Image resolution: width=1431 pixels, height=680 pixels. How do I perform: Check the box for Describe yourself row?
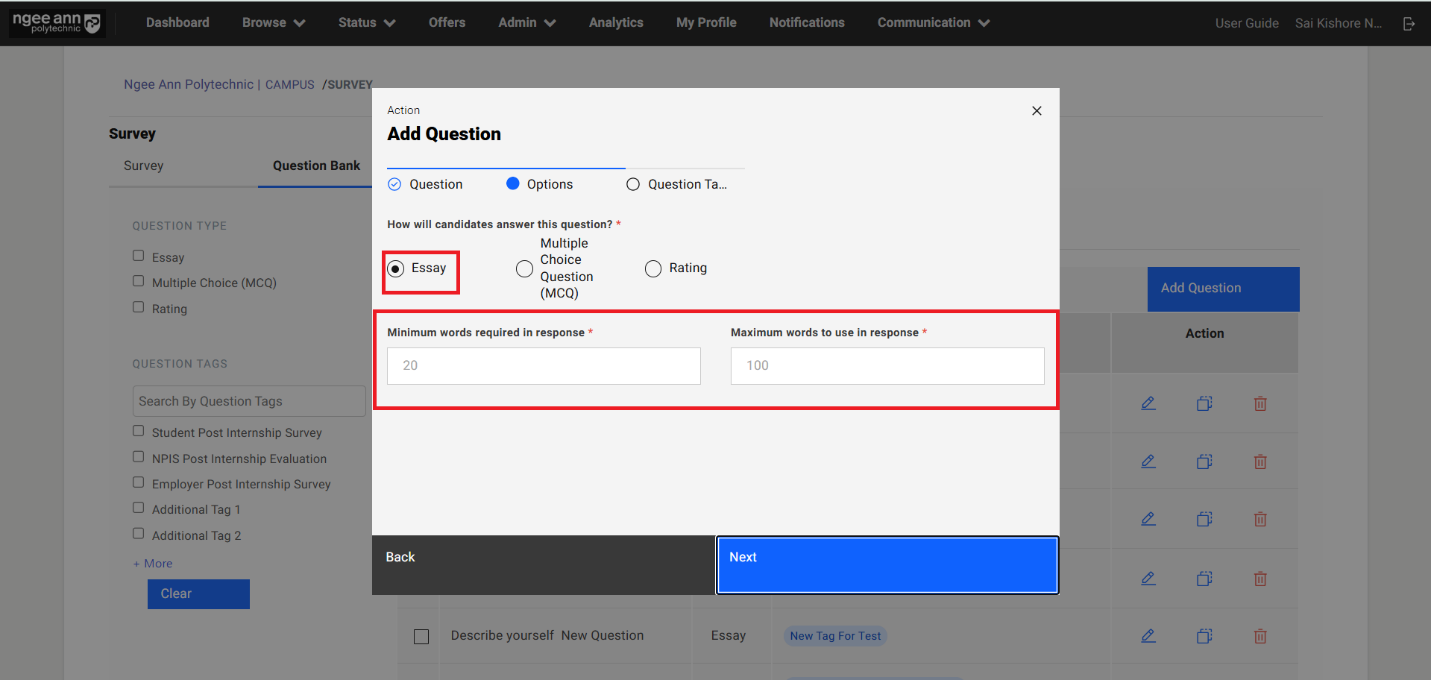[x=421, y=636]
